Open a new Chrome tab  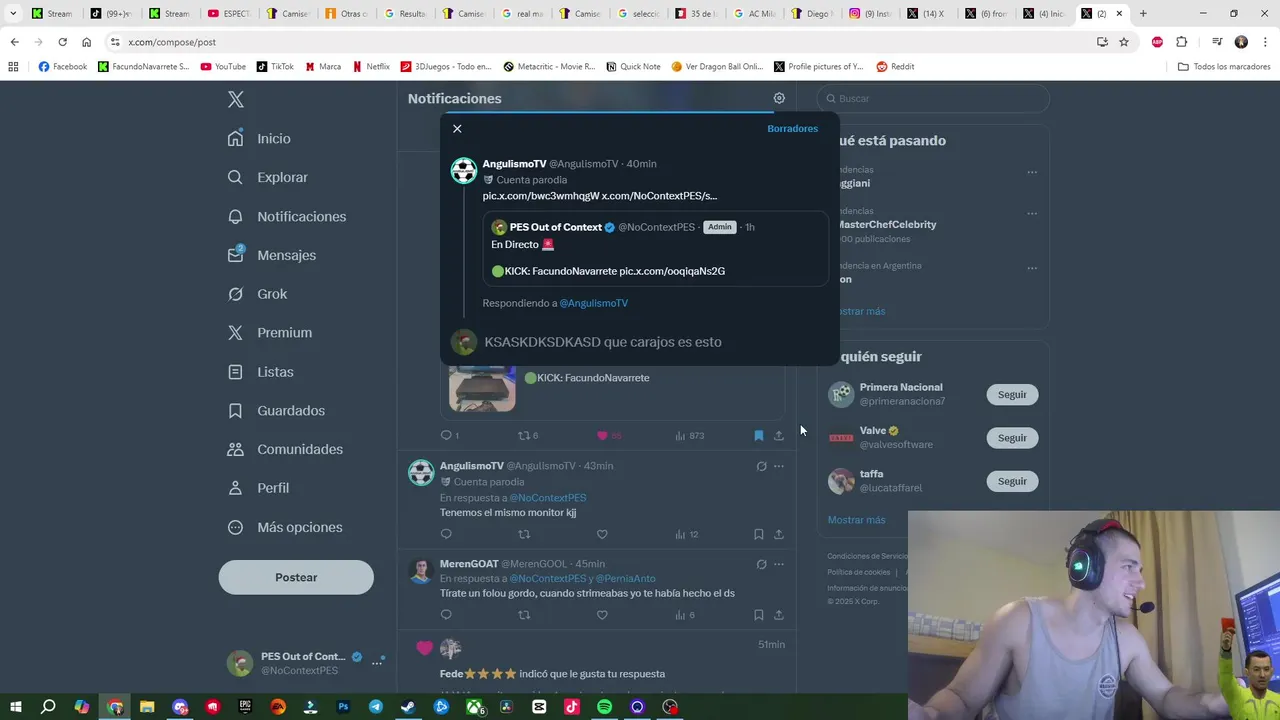[x=1143, y=14]
